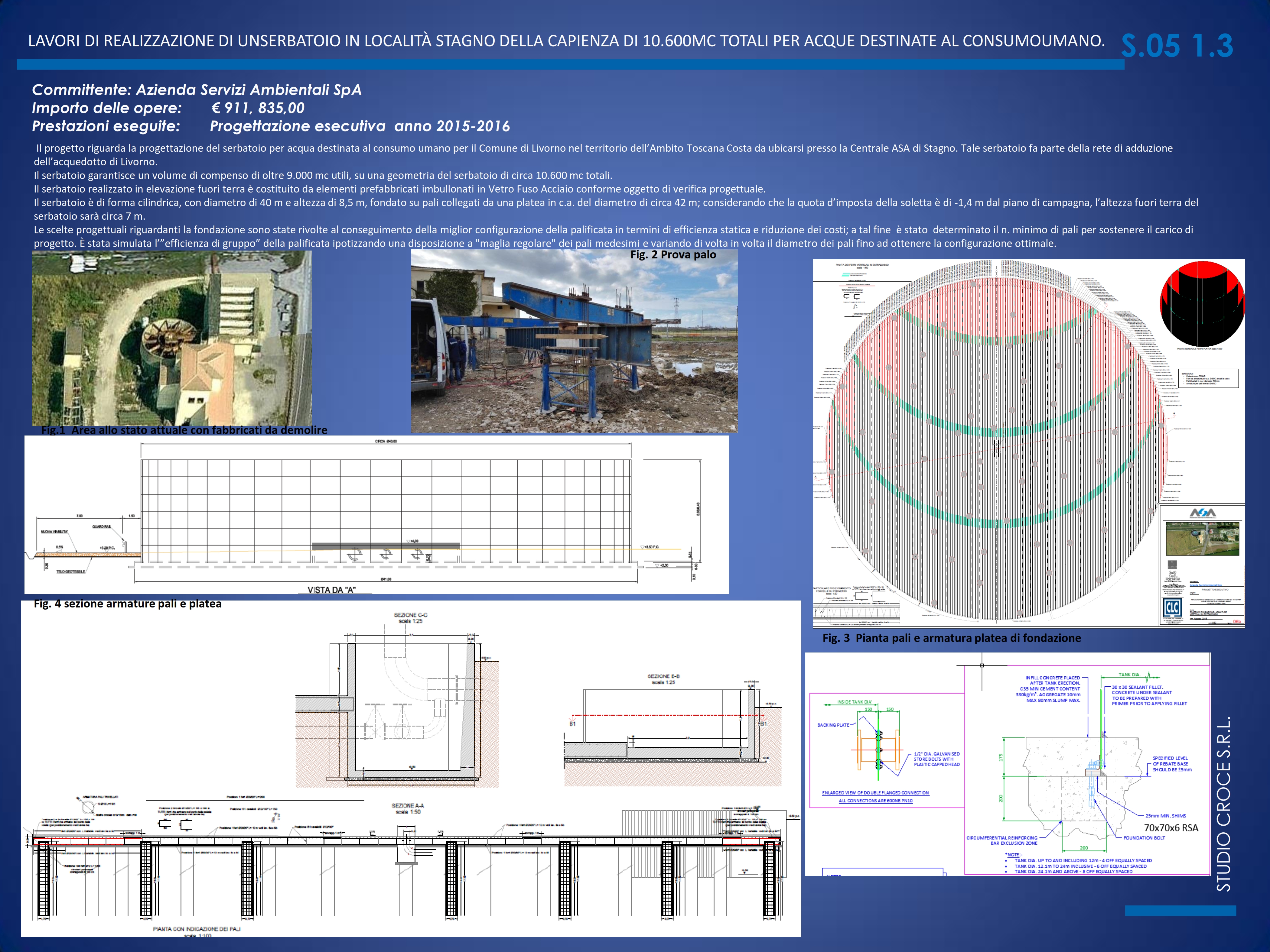Click the caption "Fig. 4 sezione armature pali e platea"
Screen dimensions: 1270x952
(x=128, y=604)
